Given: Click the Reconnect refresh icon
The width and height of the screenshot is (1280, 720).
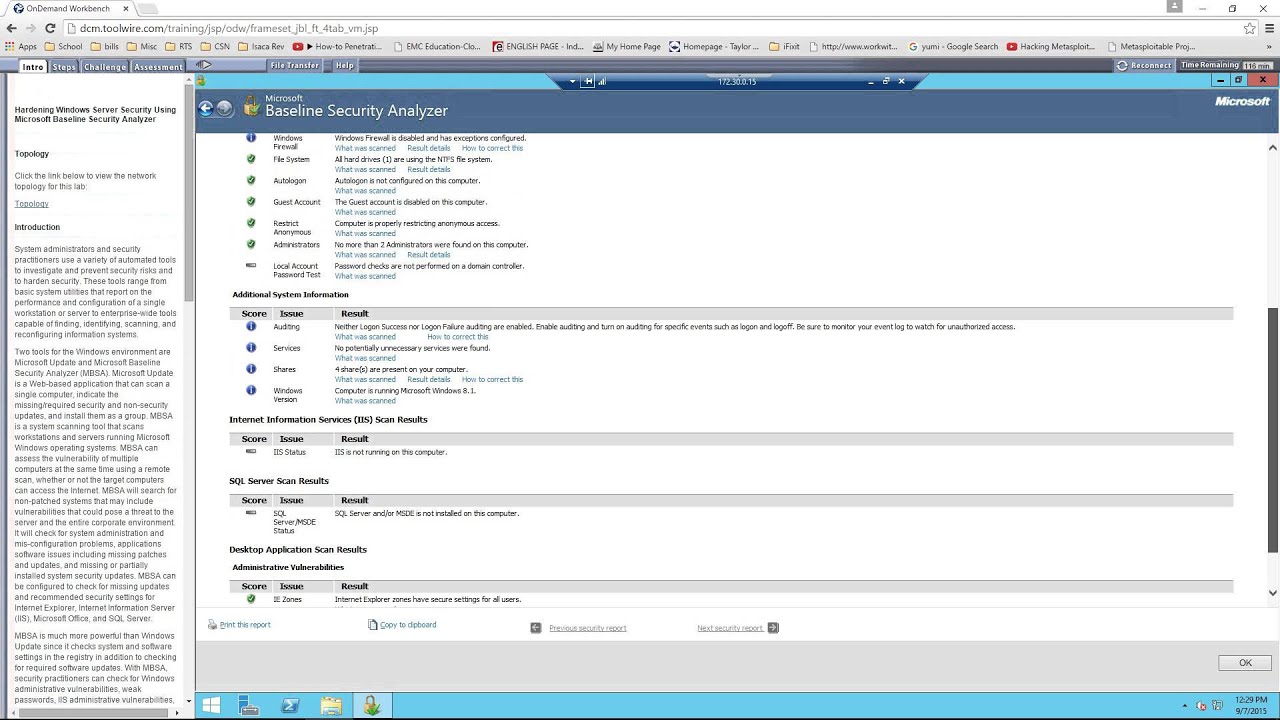Looking at the screenshot, I should pyautogui.click(x=1122, y=66).
